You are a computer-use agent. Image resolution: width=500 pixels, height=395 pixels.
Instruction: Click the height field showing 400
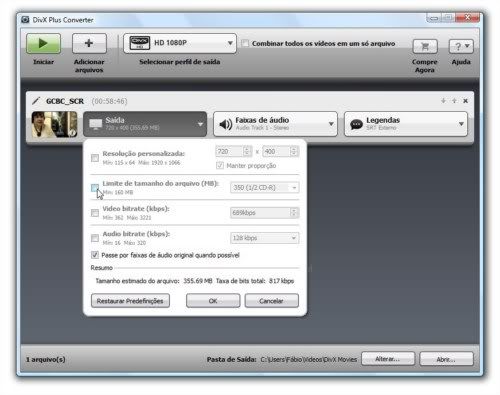pos(276,152)
